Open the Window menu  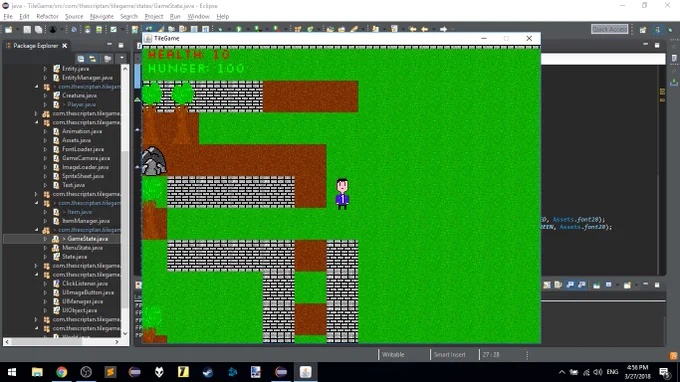tap(198, 16)
